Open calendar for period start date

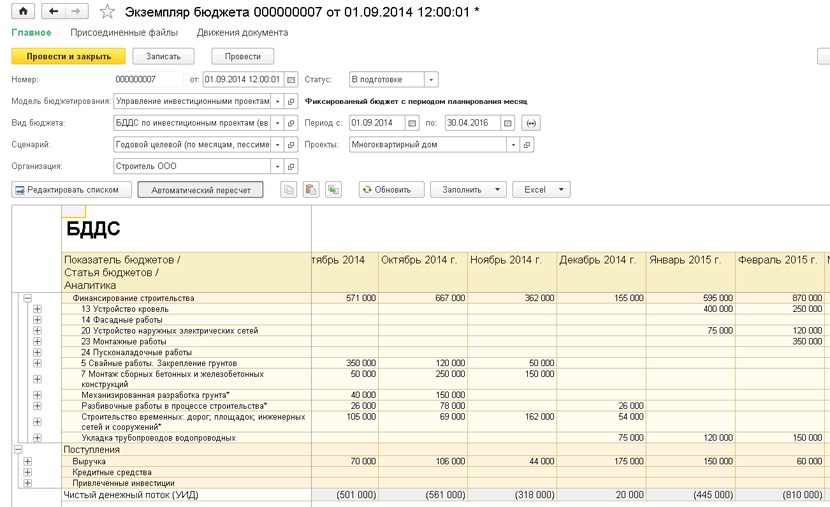(x=412, y=123)
